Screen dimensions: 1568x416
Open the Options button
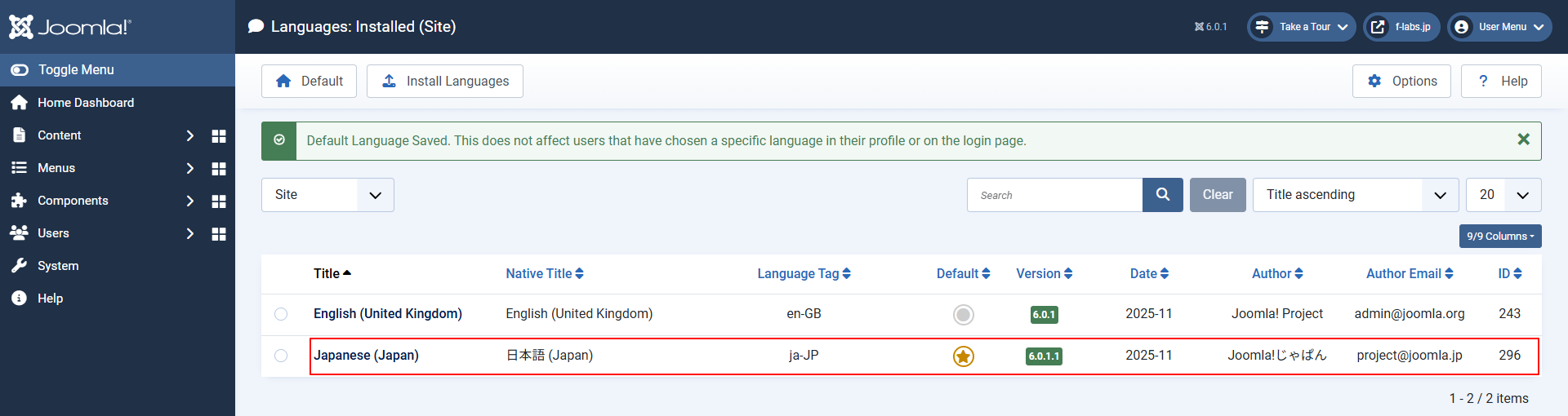1401,82
